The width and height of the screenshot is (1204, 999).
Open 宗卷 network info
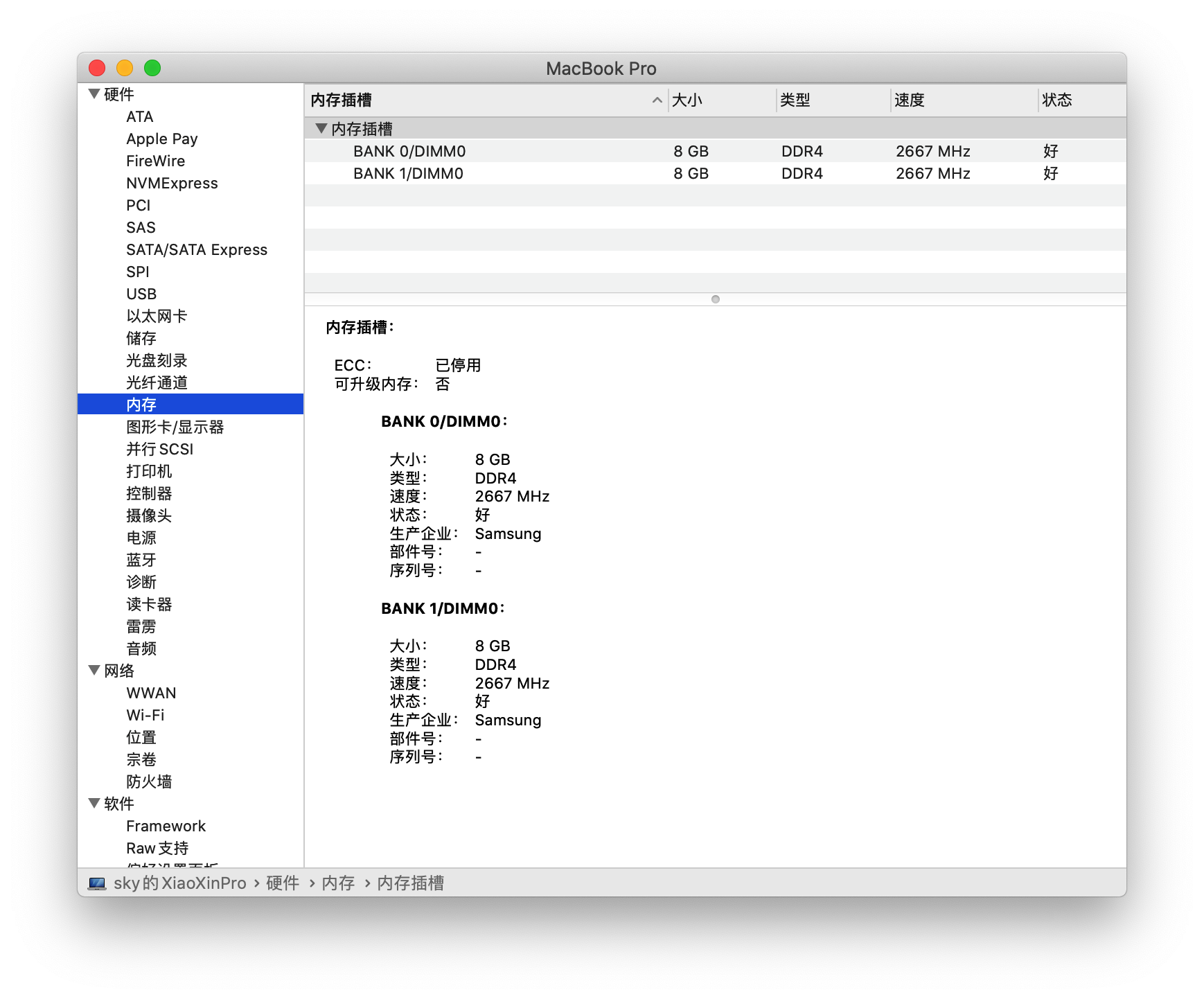[x=141, y=759]
